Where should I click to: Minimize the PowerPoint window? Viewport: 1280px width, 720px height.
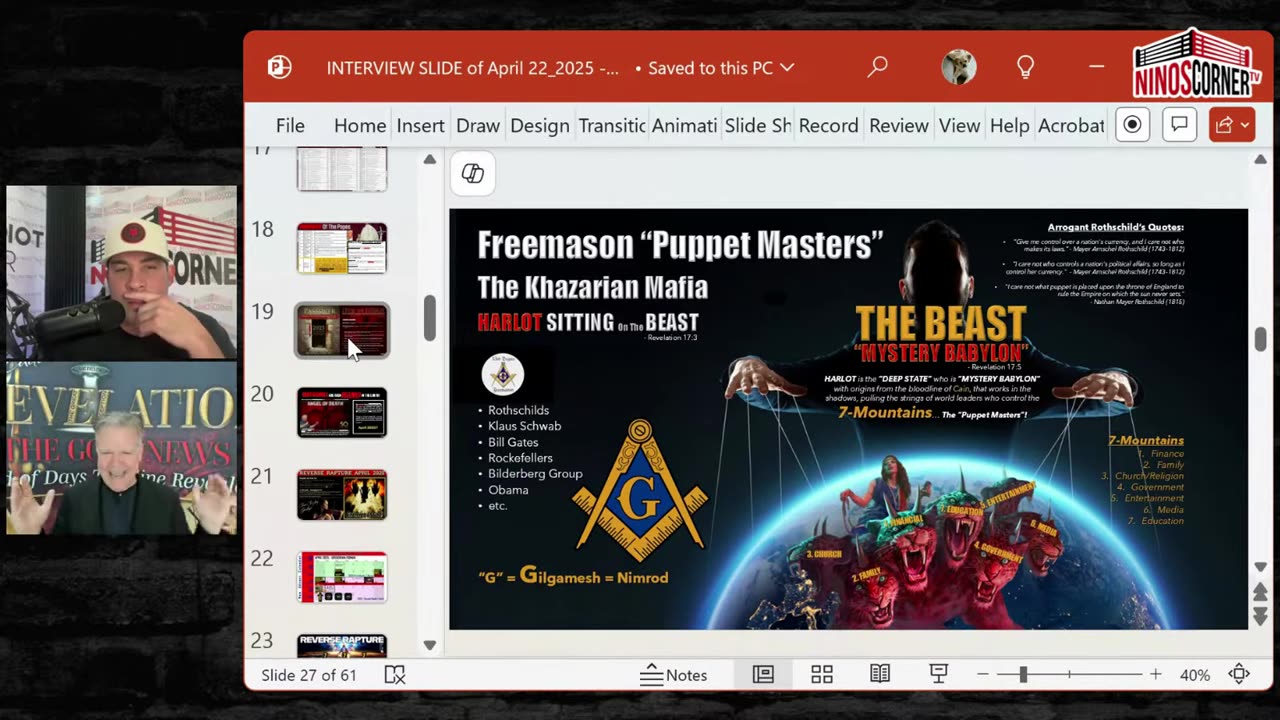(1097, 67)
